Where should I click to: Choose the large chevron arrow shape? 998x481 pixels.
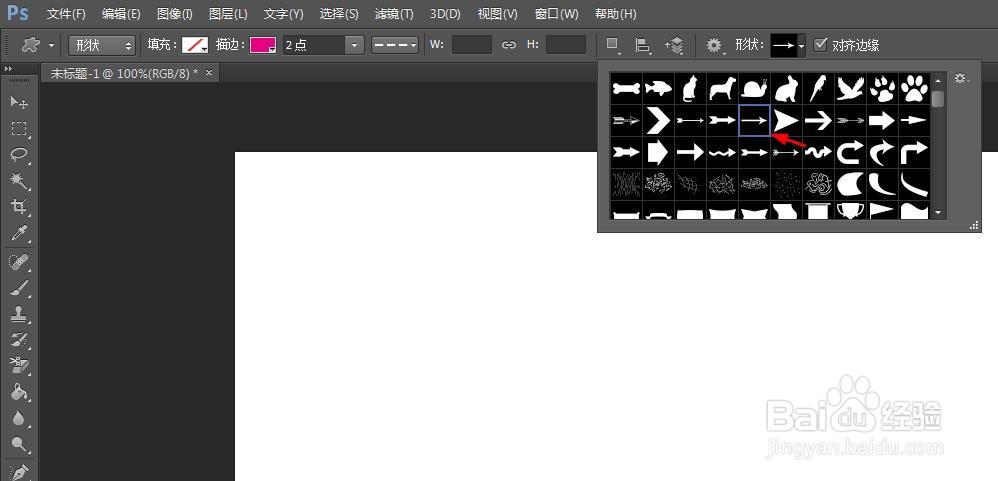tap(659, 120)
